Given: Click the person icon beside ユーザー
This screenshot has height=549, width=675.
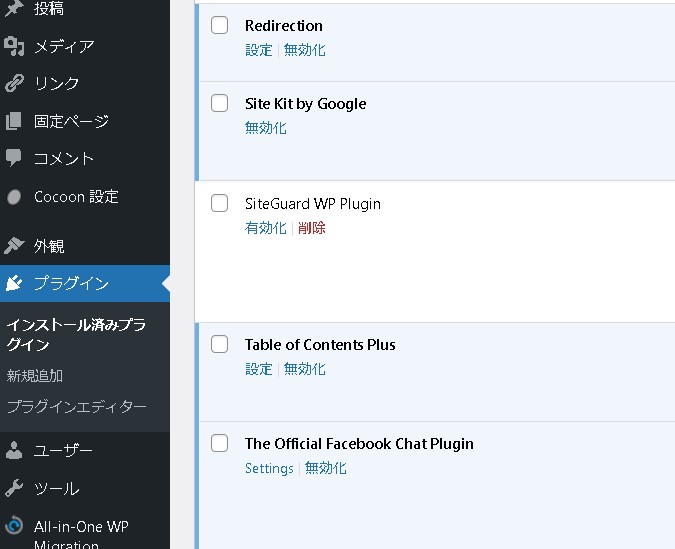Looking at the screenshot, I should point(14,451).
